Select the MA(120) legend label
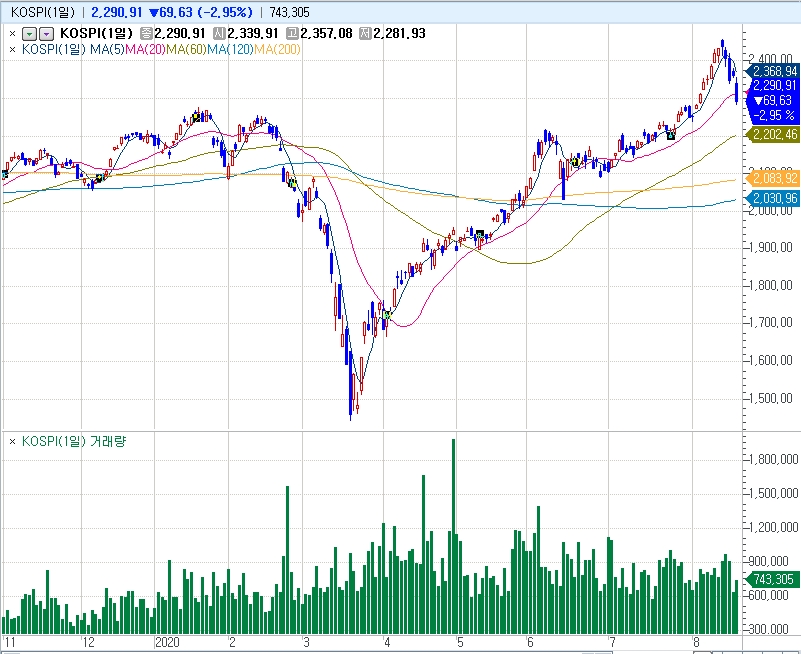The height and width of the screenshot is (654, 801). click(x=229, y=48)
